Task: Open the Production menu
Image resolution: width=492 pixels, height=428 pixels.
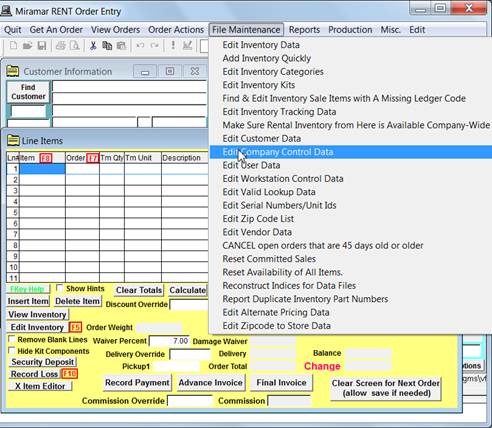Action: tap(350, 30)
